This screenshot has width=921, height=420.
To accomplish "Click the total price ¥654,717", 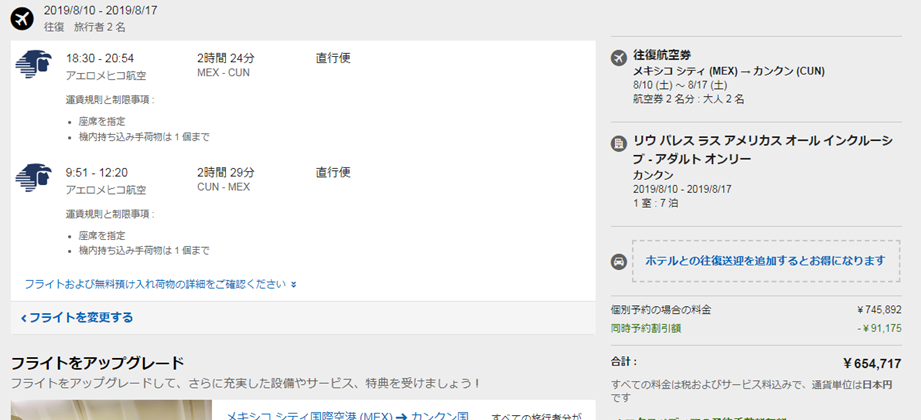I will click(x=872, y=364).
